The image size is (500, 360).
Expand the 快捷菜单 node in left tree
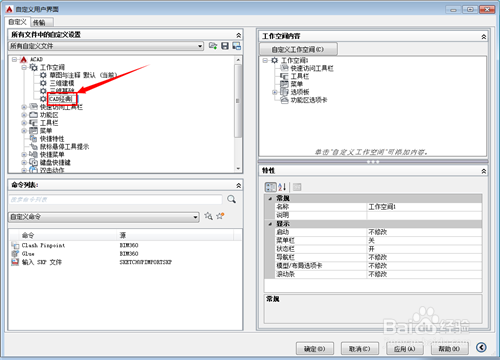(24, 155)
